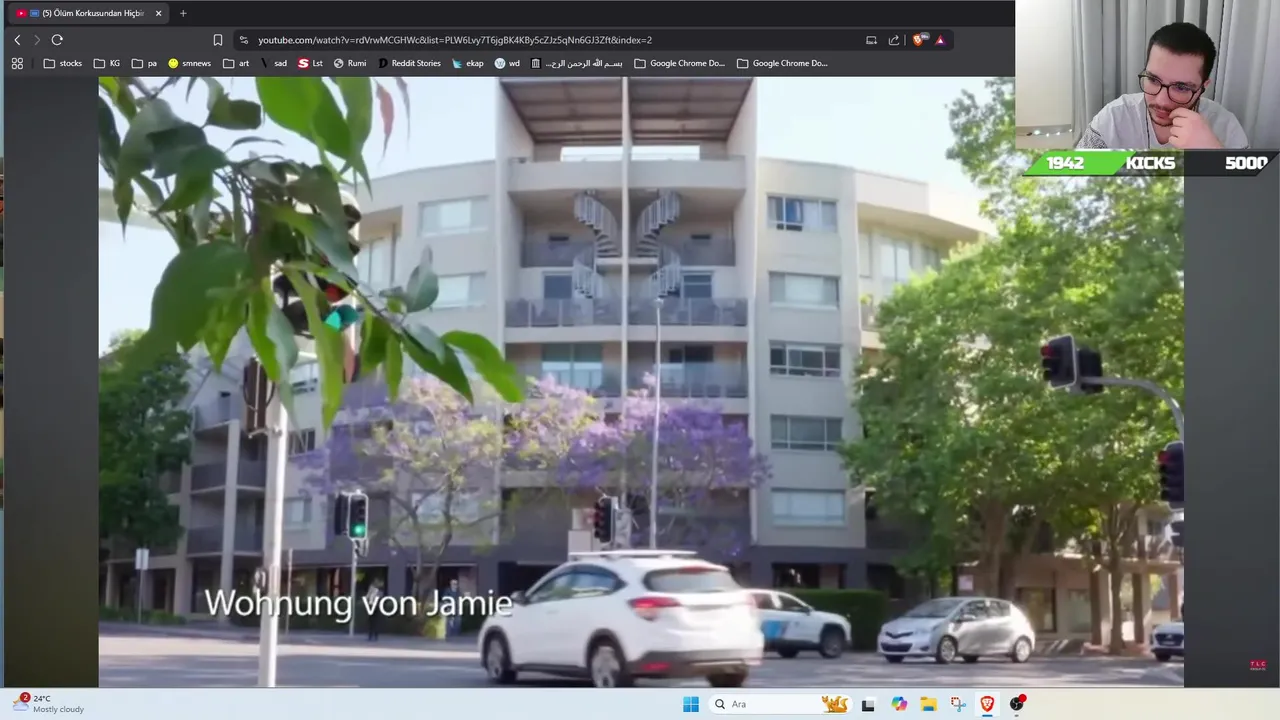Open first Google Chrome Do... bookmark folder

pos(679,63)
